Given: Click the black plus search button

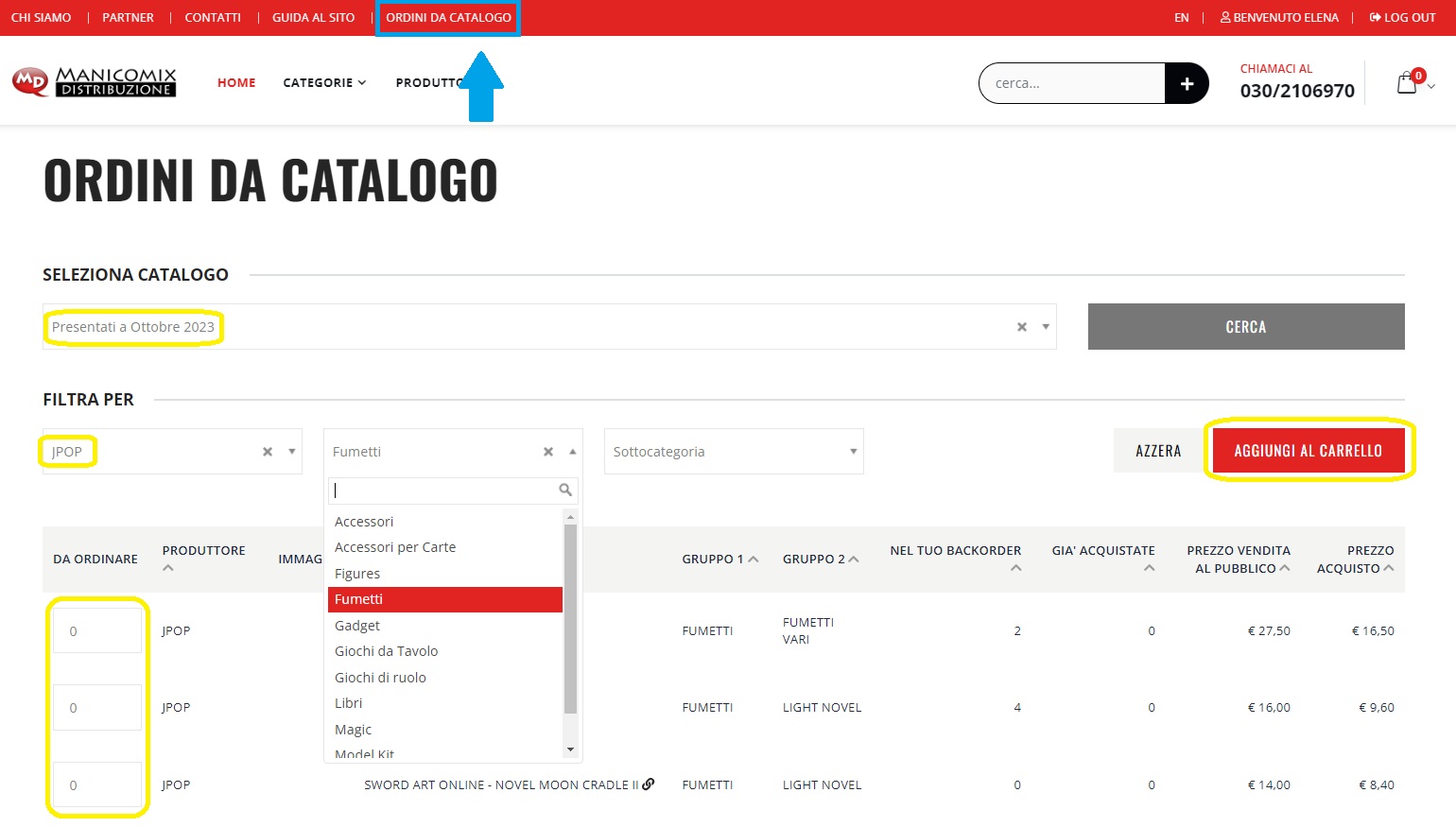Looking at the screenshot, I should coord(1187,83).
